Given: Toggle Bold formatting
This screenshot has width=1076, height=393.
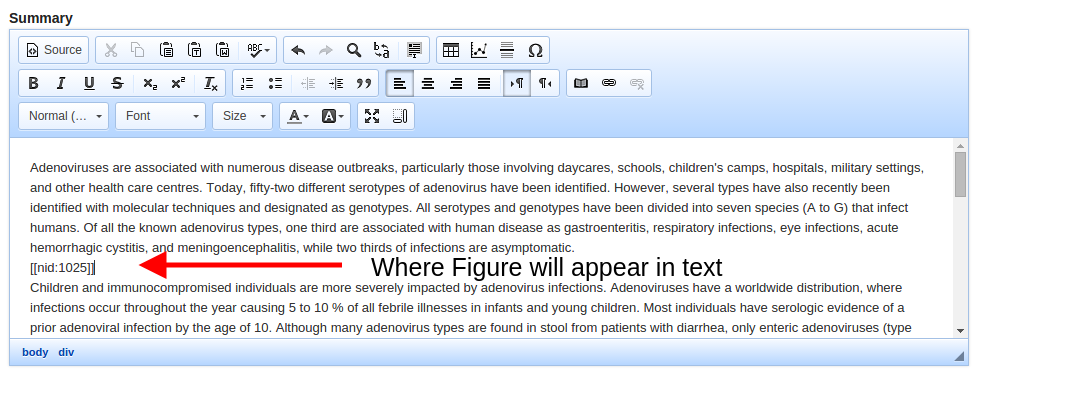Looking at the screenshot, I should click(x=33, y=84).
